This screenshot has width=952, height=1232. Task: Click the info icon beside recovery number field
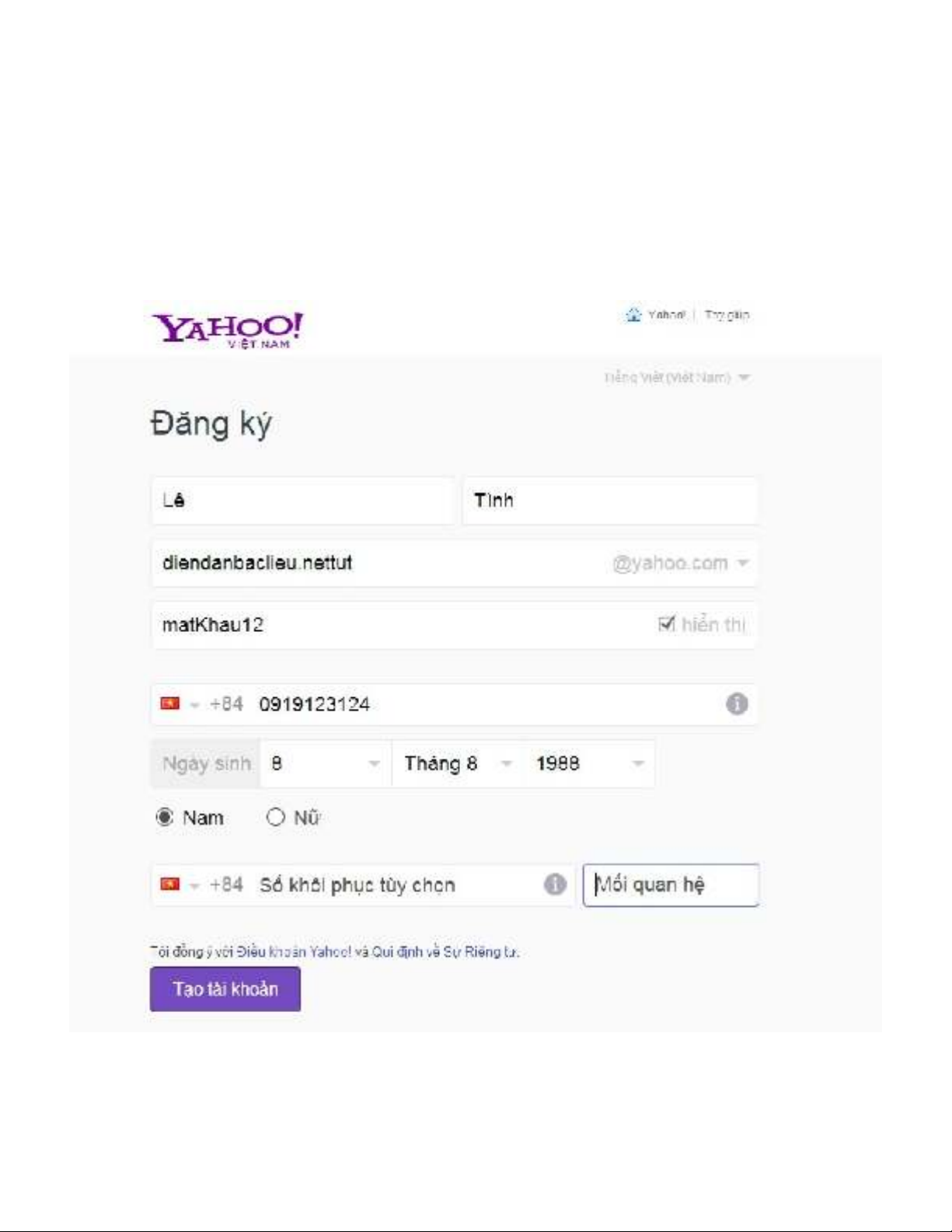pyautogui.click(x=555, y=885)
